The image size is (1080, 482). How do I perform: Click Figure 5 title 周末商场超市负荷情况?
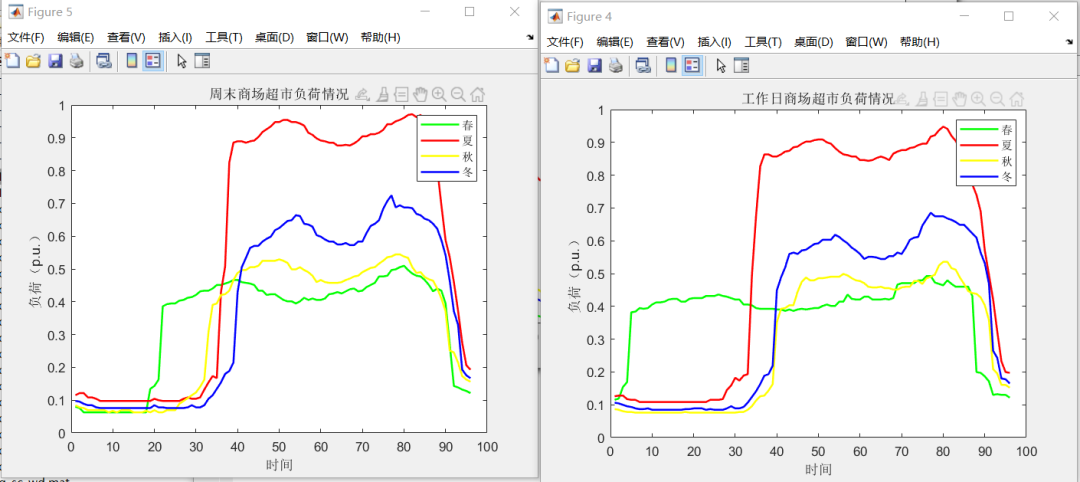[279, 94]
